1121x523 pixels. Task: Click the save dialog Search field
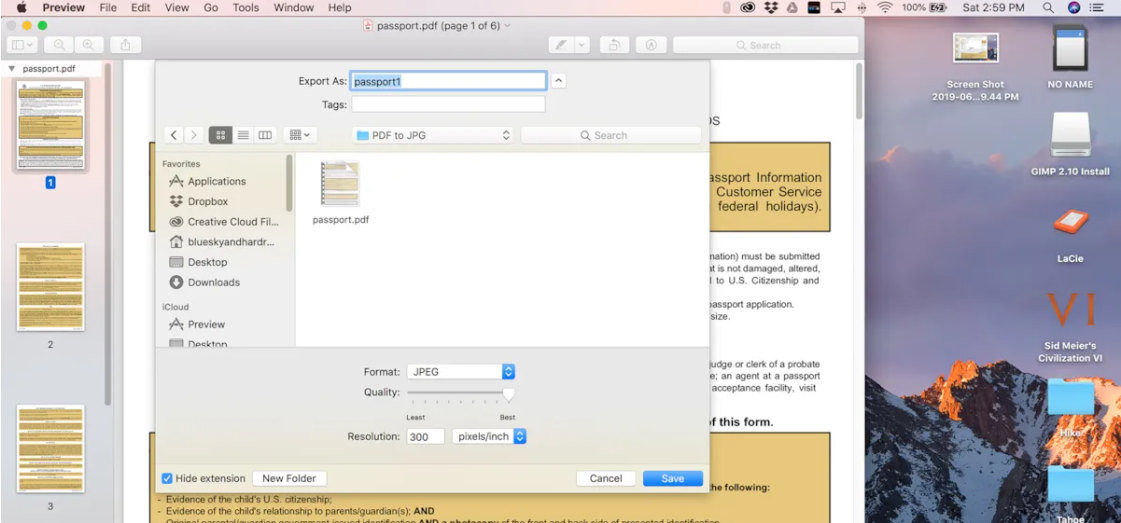coord(611,135)
